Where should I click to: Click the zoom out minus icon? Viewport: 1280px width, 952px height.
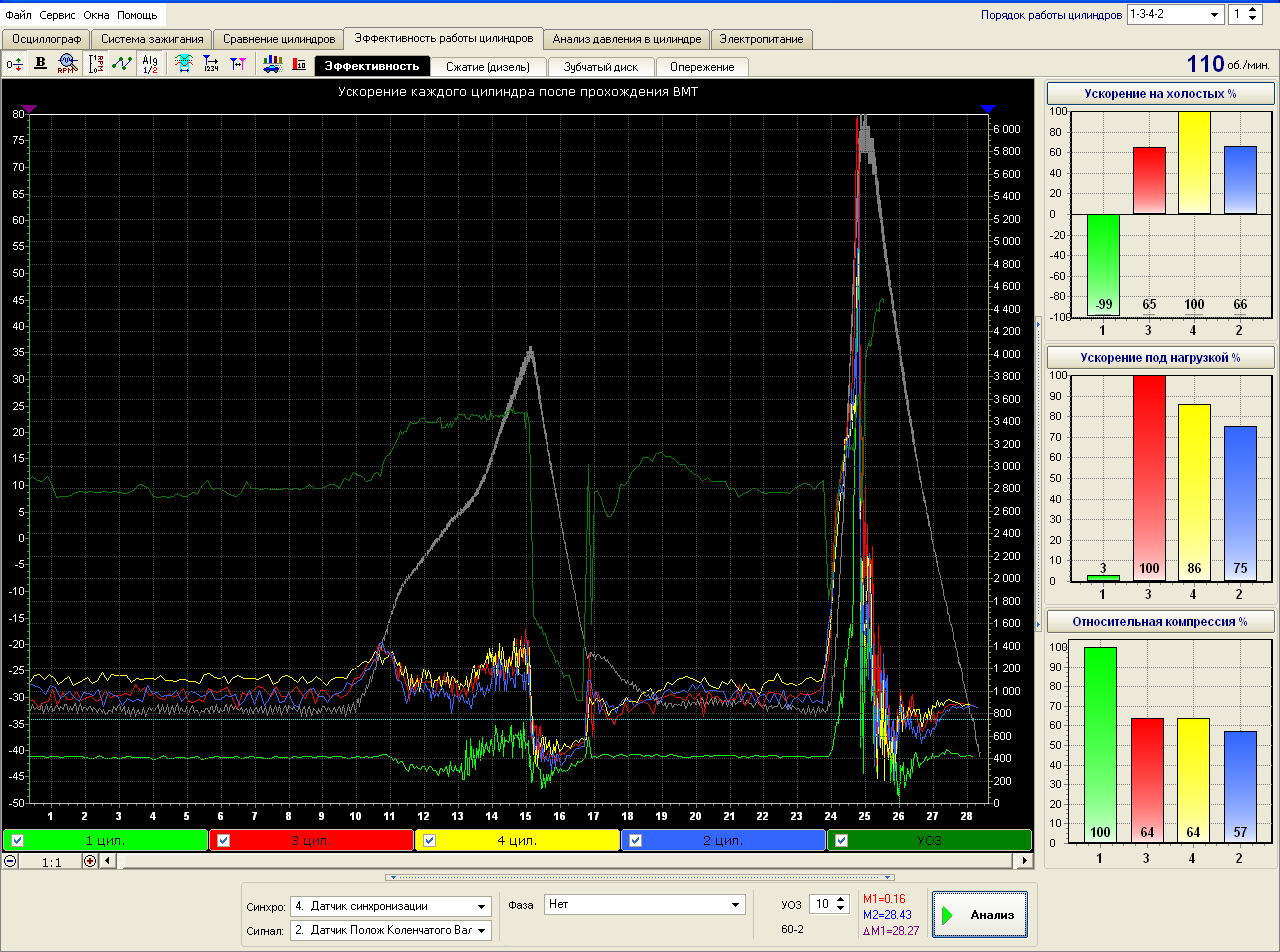click(x=10, y=861)
